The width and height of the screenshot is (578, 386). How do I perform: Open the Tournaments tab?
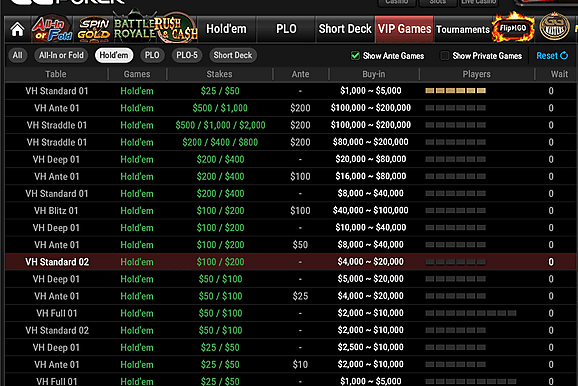463,29
